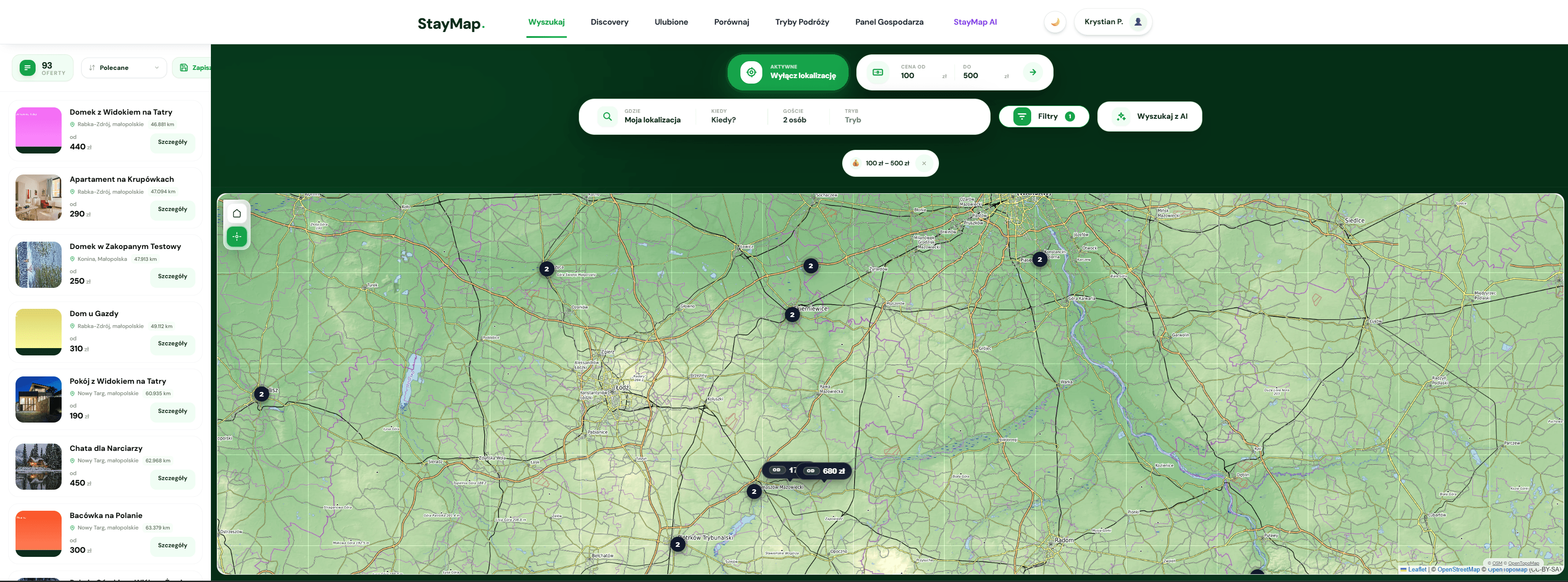This screenshot has width=1568, height=582.
Task: Click map cluster near Piotrków Trybunalski
Action: (x=677, y=545)
